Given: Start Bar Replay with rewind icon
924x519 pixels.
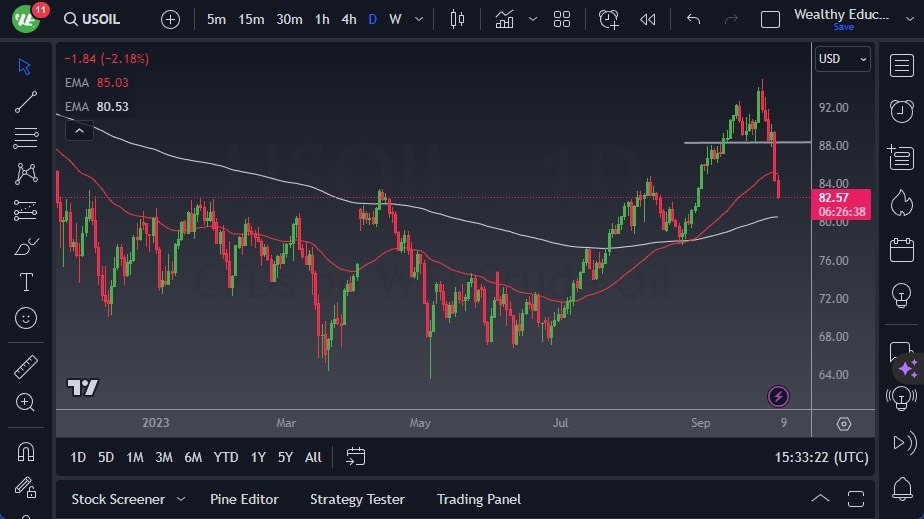Looking at the screenshot, I should coord(648,19).
